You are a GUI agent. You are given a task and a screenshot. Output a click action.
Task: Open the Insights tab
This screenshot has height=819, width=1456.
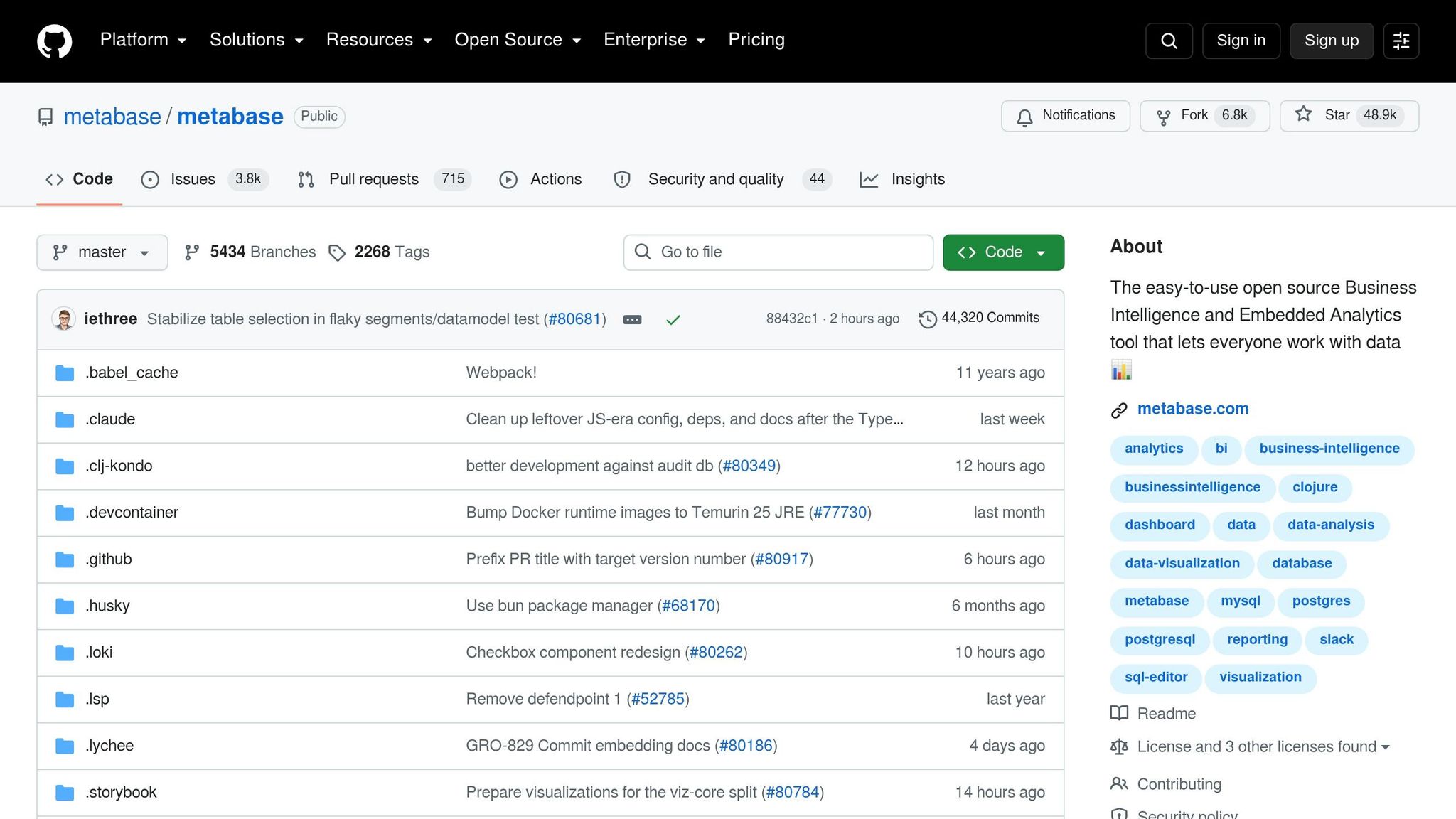(x=902, y=179)
